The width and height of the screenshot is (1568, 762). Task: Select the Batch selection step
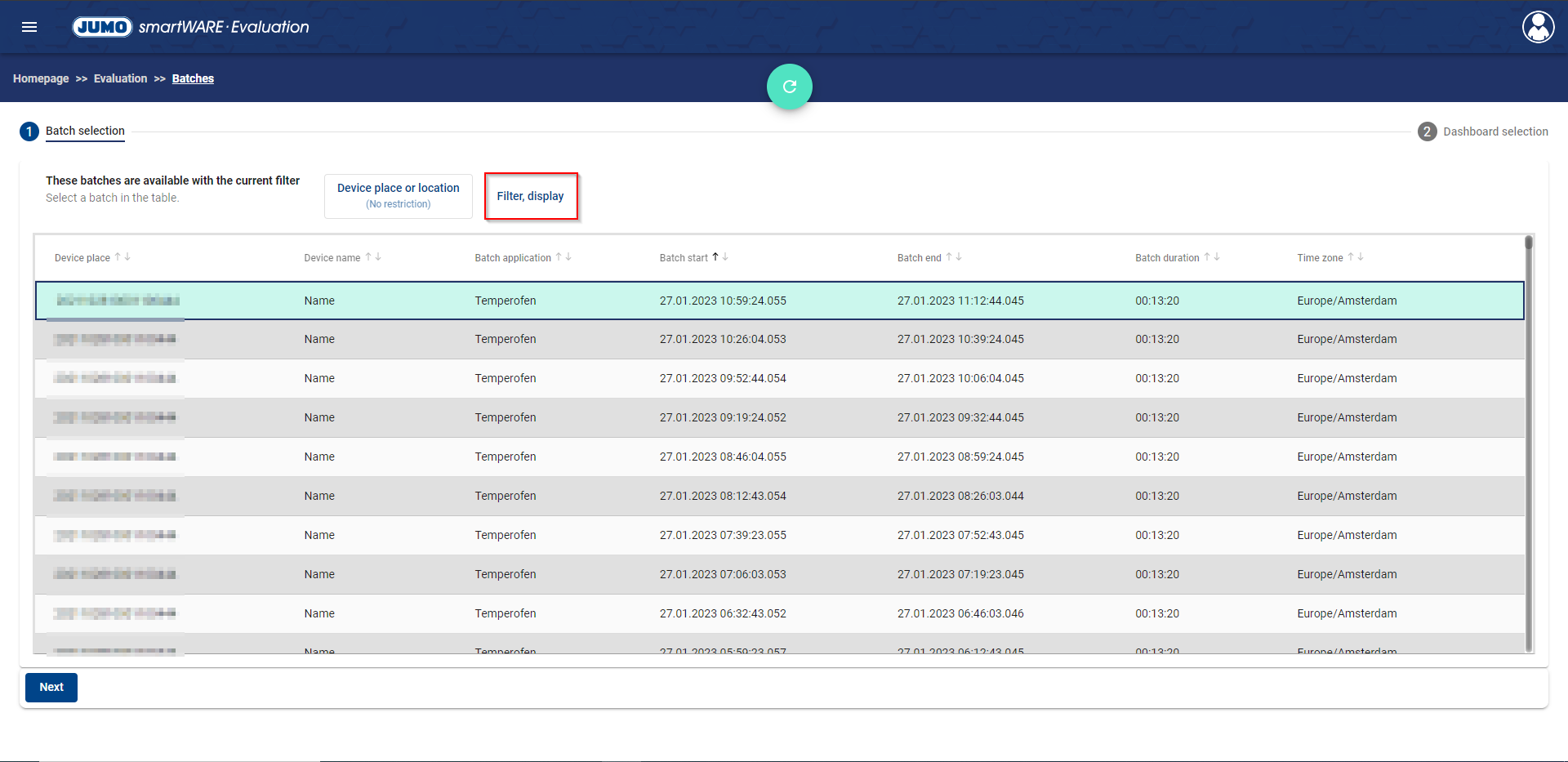tap(84, 131)
